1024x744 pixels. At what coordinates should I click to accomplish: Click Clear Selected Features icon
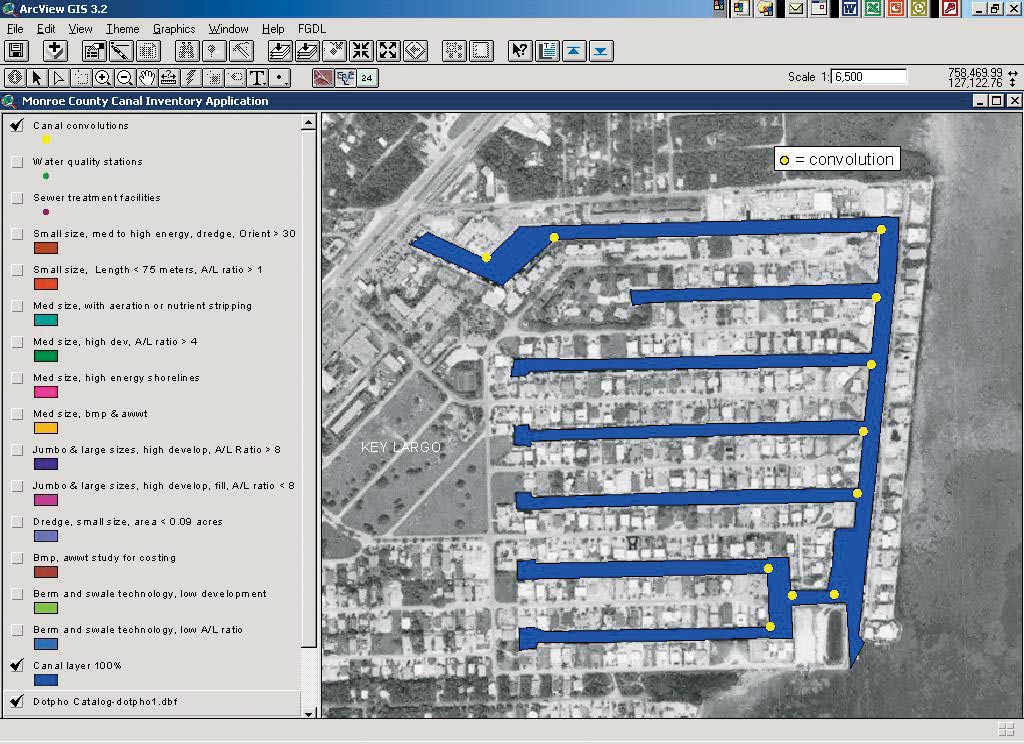(x=481, y=50)
